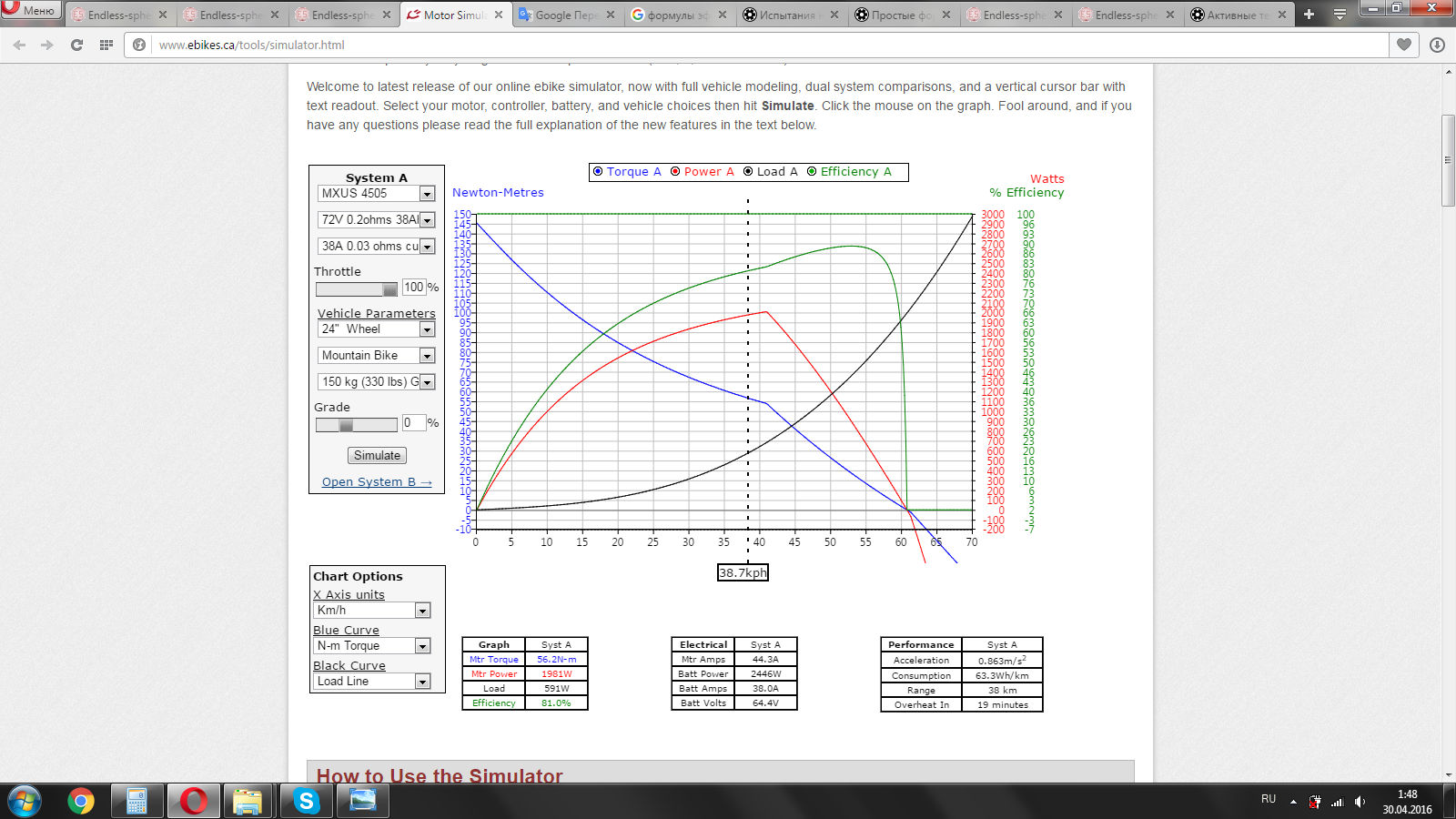Open Google Chrome from the taskbar
Viewport: 1456px width, 819px height.
(81, 801)
